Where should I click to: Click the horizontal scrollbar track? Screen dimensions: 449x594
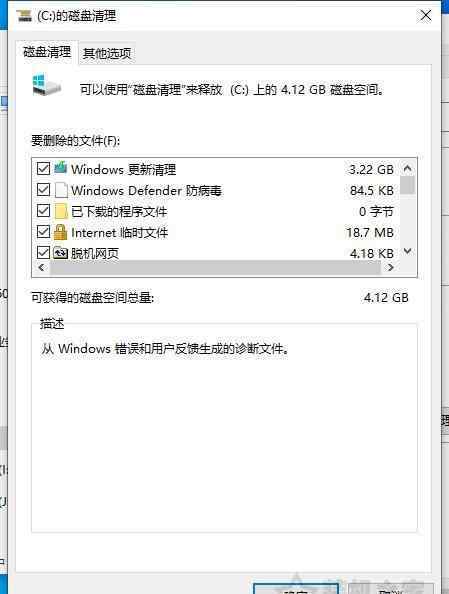[x=215, y=267]
